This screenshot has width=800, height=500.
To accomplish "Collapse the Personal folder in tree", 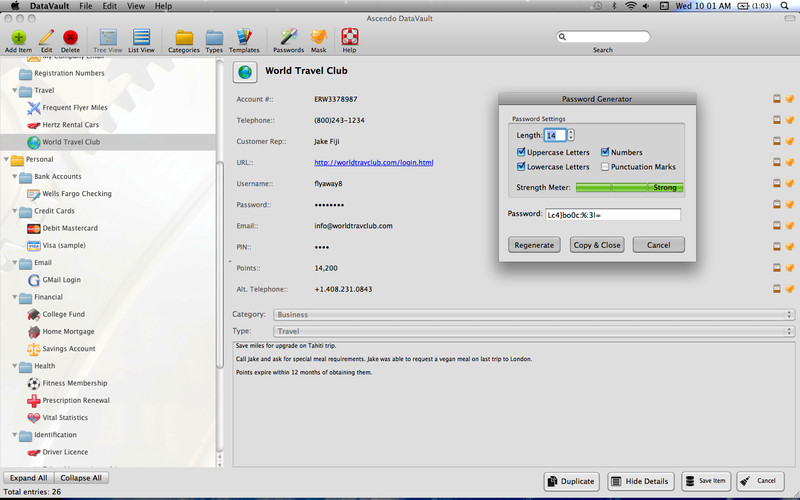I will pos(8,159).
